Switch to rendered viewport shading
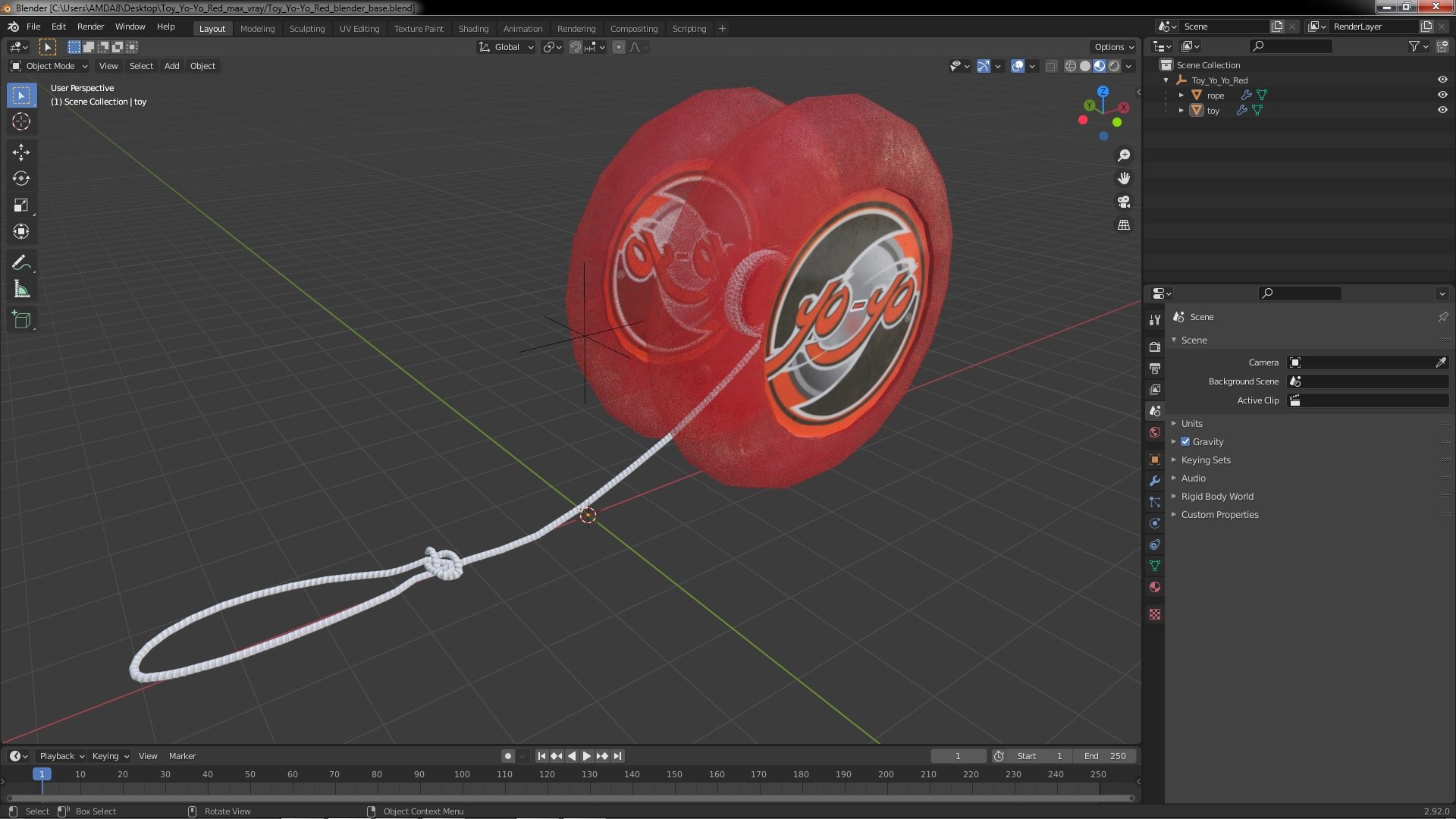 (1114, 67)
